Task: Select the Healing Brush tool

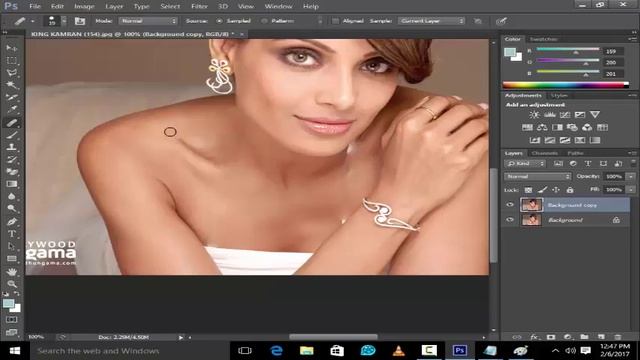Action: pyautogui.click(x=12, y=122)
